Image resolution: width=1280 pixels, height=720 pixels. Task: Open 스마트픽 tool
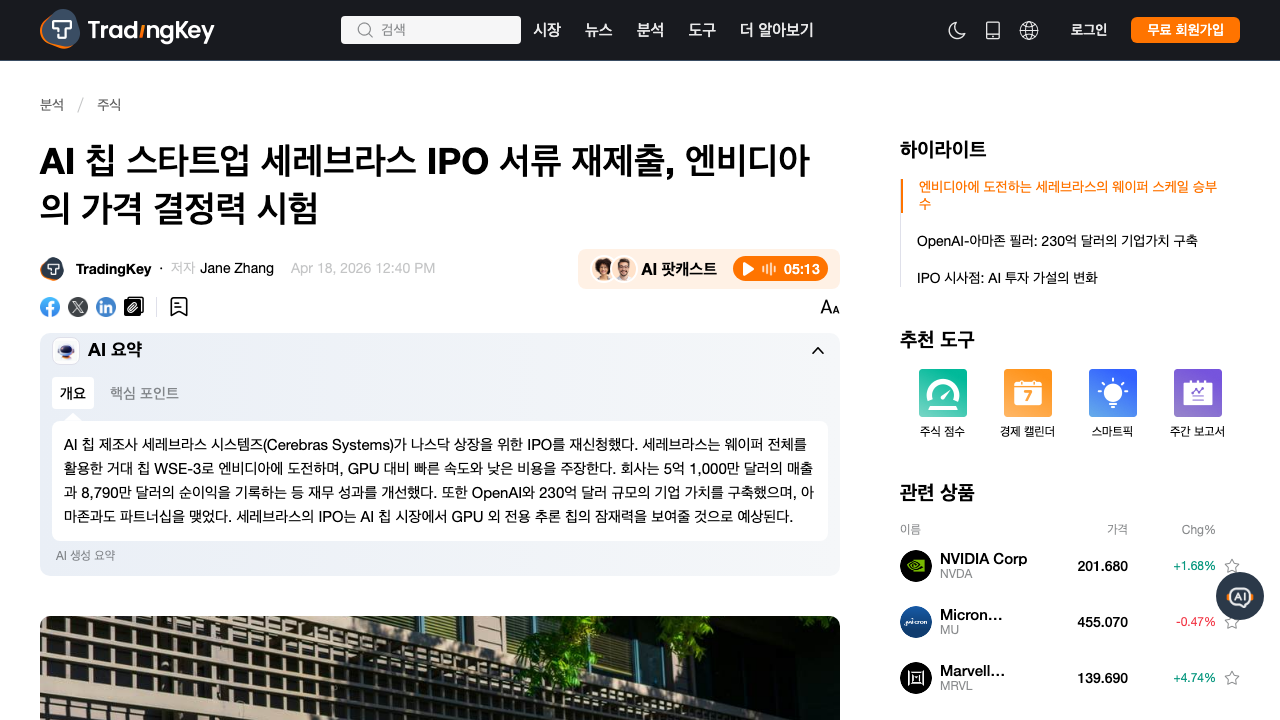[x=1113, y=404]
